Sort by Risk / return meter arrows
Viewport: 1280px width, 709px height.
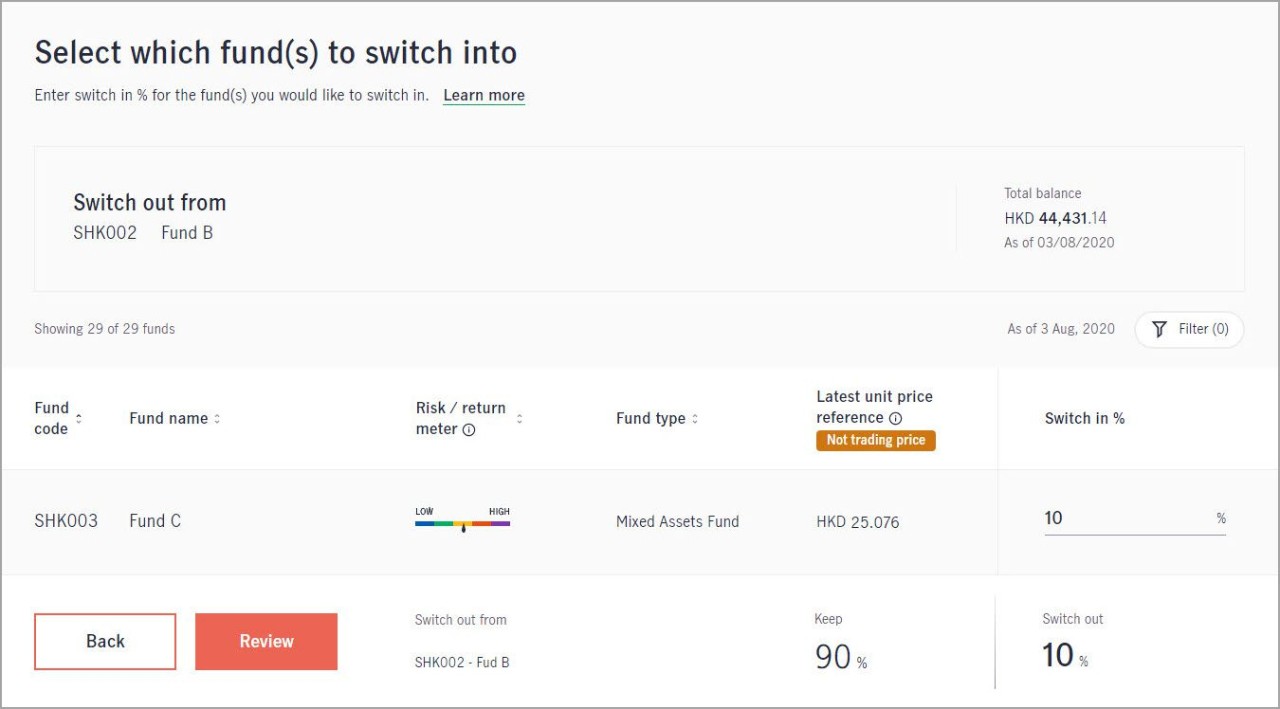tap(519, 419)
